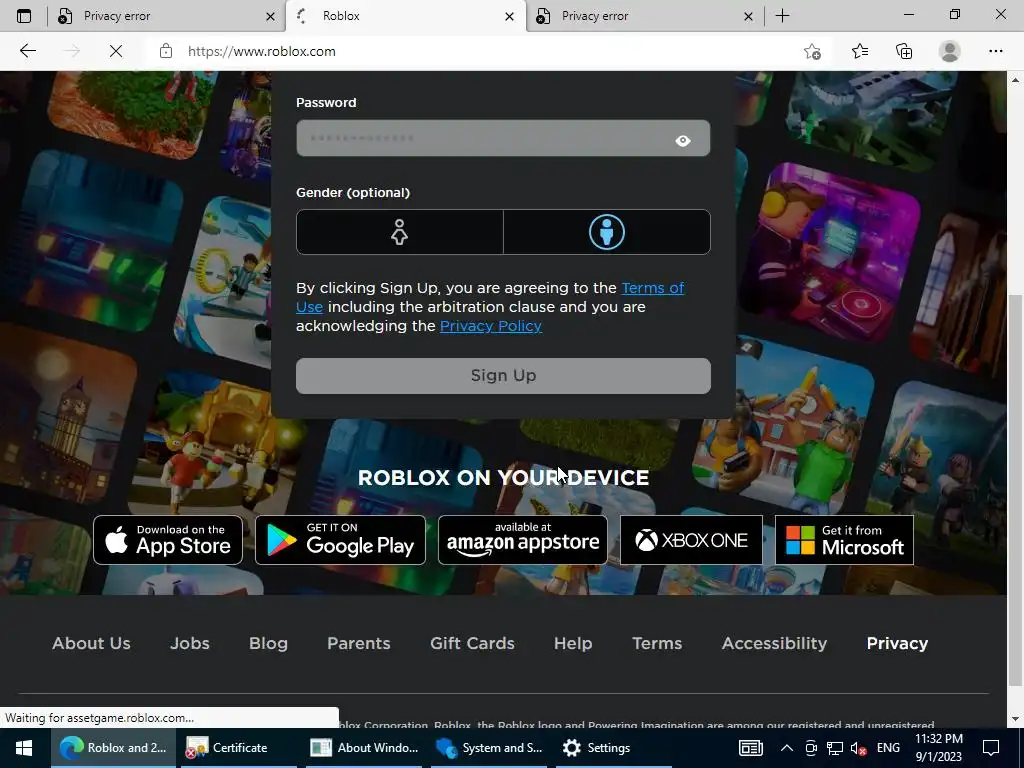The image size is (1024, 768).
Task: Switch to the About Windows taskbar window
Action: click(364, 748)
